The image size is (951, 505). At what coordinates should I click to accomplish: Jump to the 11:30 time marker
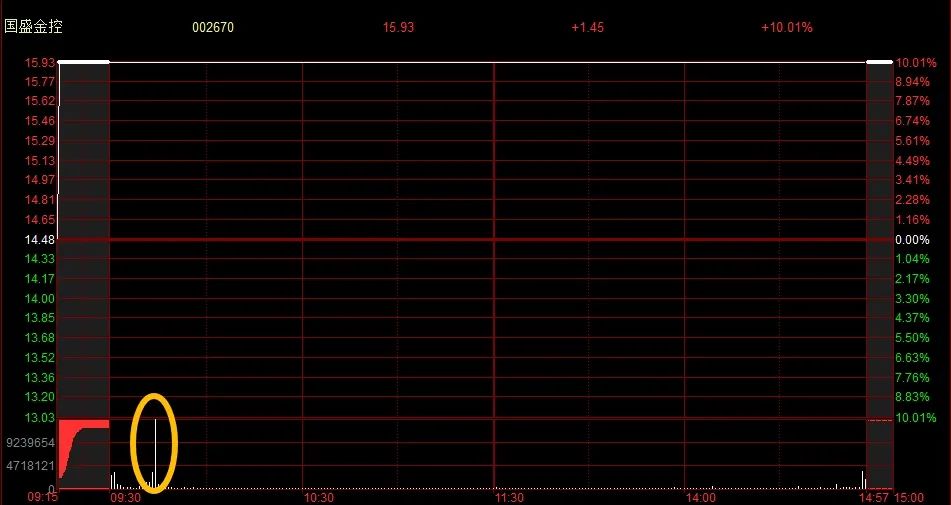coord(509,497)
